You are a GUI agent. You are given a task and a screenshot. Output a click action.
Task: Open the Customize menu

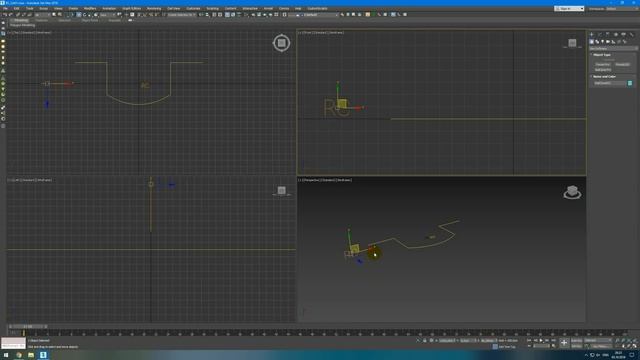pos(193,8)
